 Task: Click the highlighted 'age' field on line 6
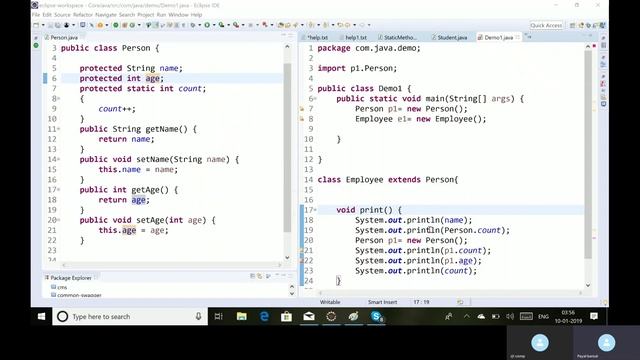coord(152,78)
